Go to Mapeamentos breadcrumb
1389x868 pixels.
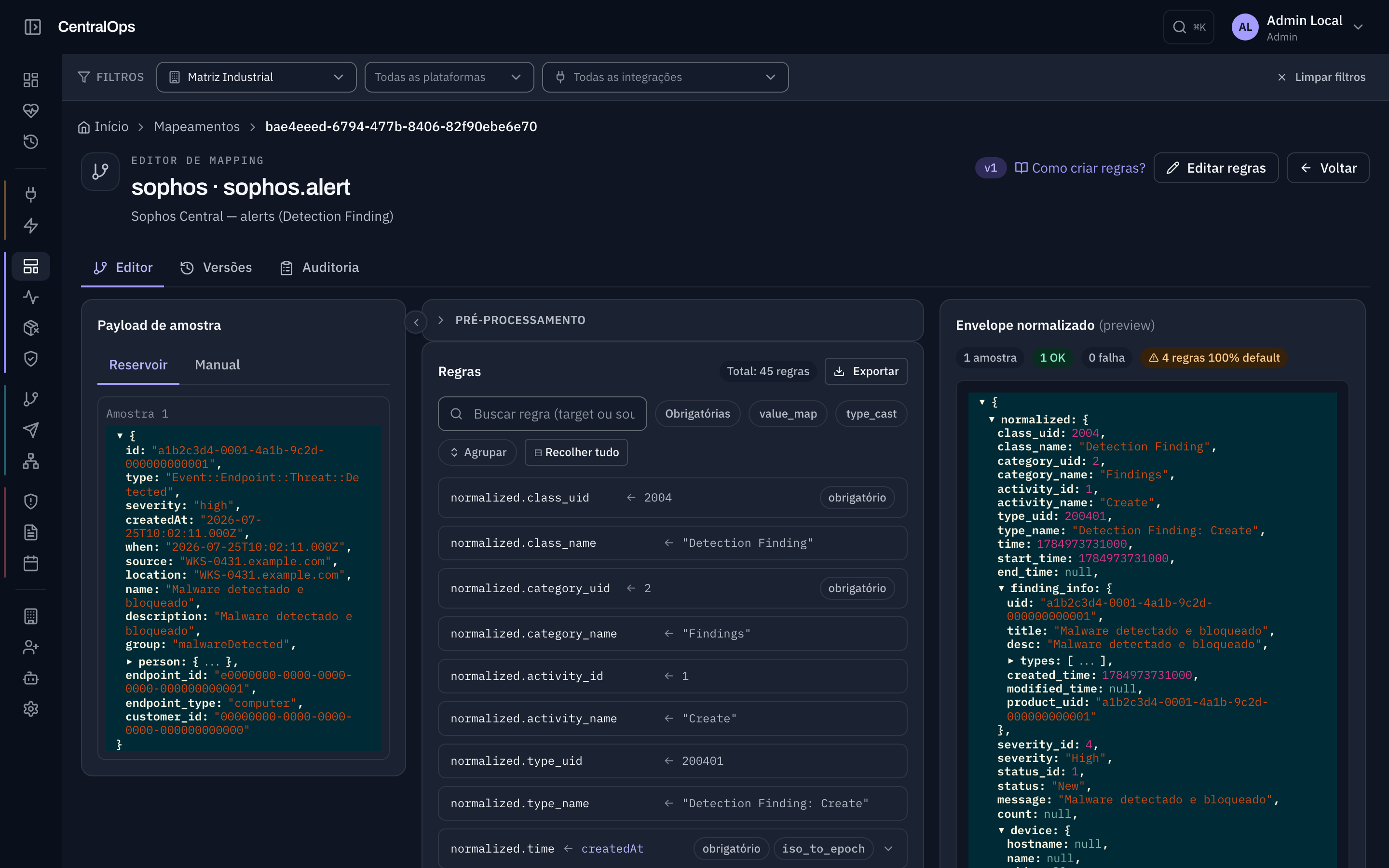click(197, 127)
